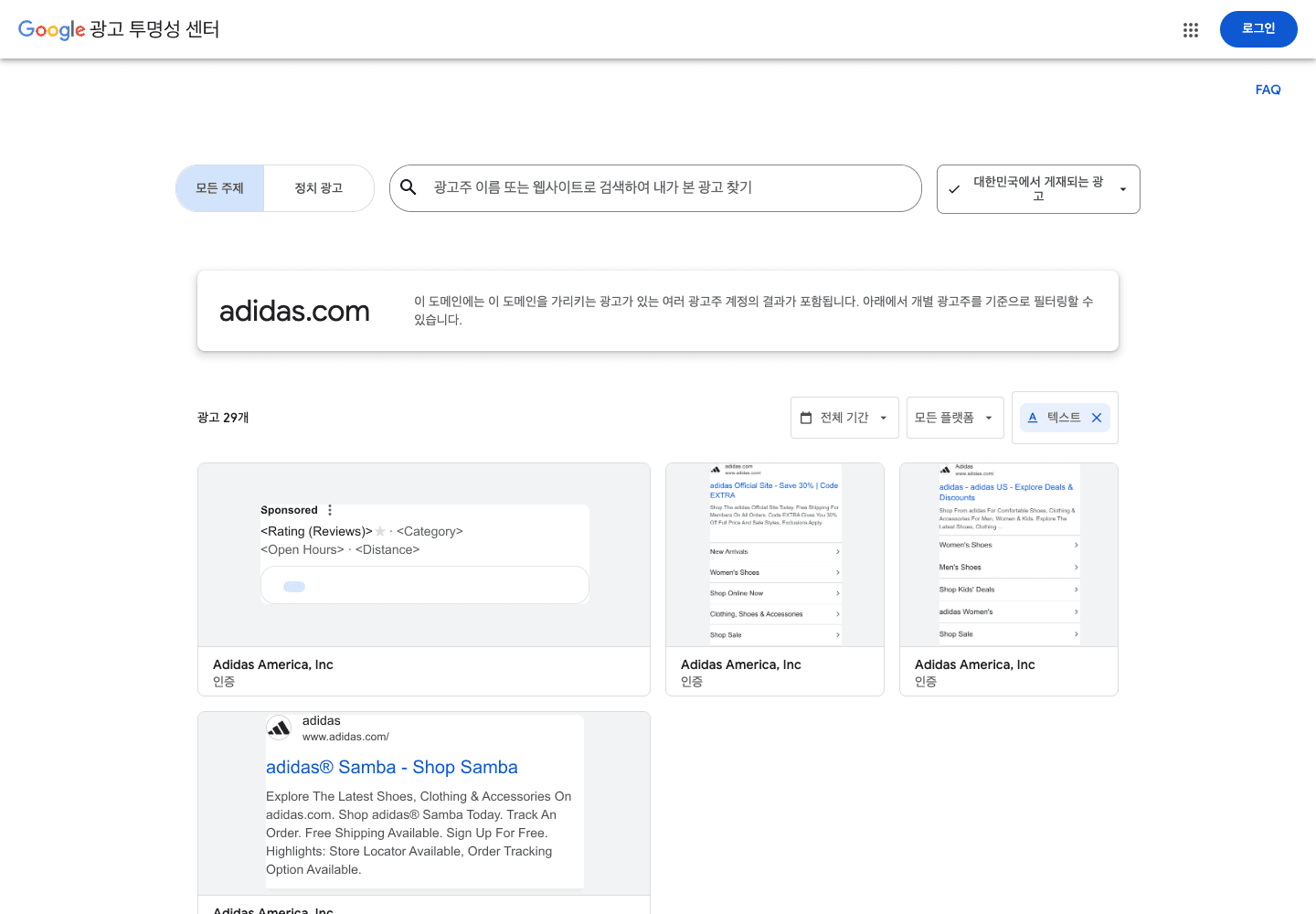Open the adidas US Explore Deals ad card

click(1009, 579)
